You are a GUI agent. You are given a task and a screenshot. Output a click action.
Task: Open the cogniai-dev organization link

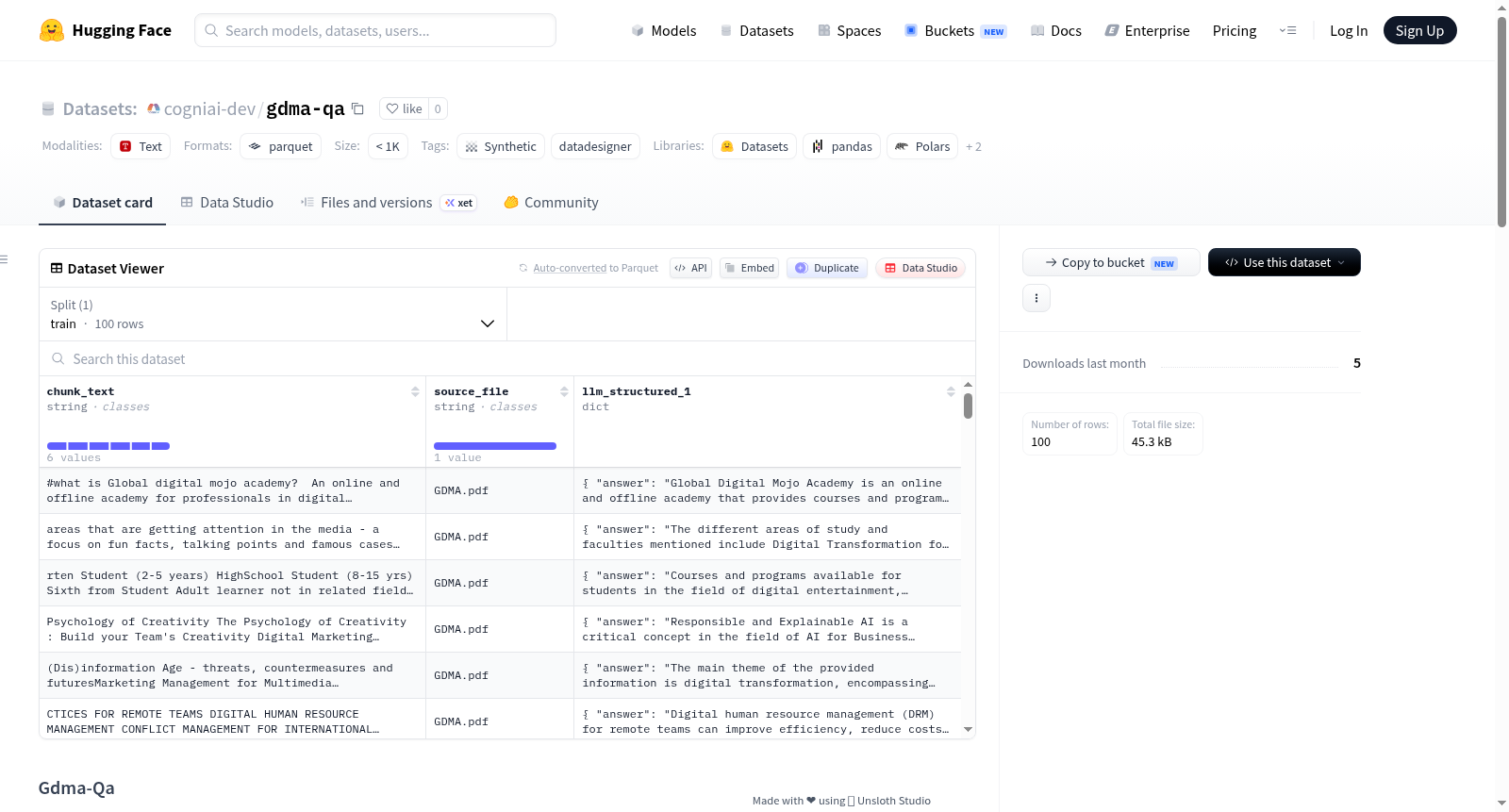209,108
